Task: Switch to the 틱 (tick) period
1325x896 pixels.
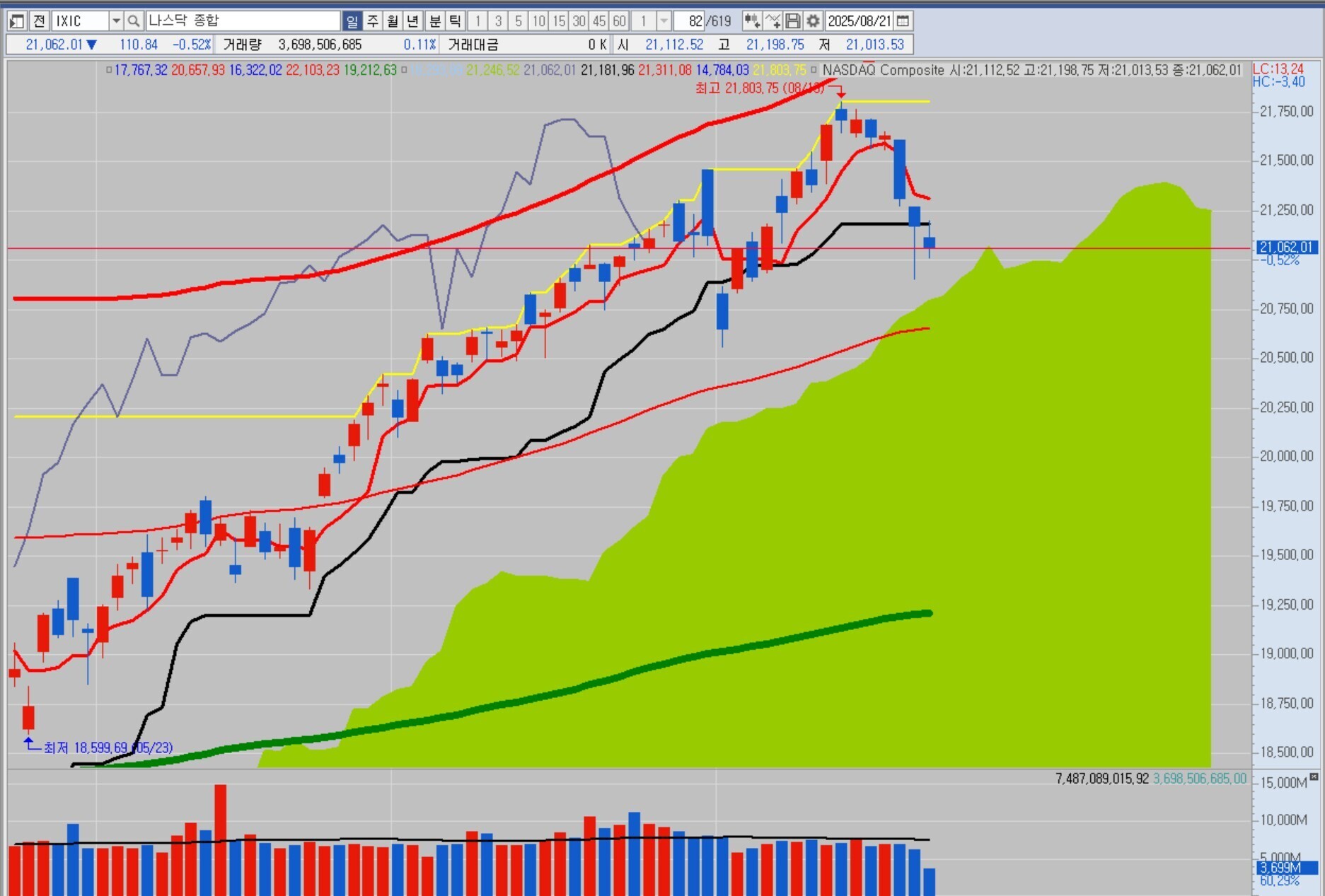Action: coord(456,21)
